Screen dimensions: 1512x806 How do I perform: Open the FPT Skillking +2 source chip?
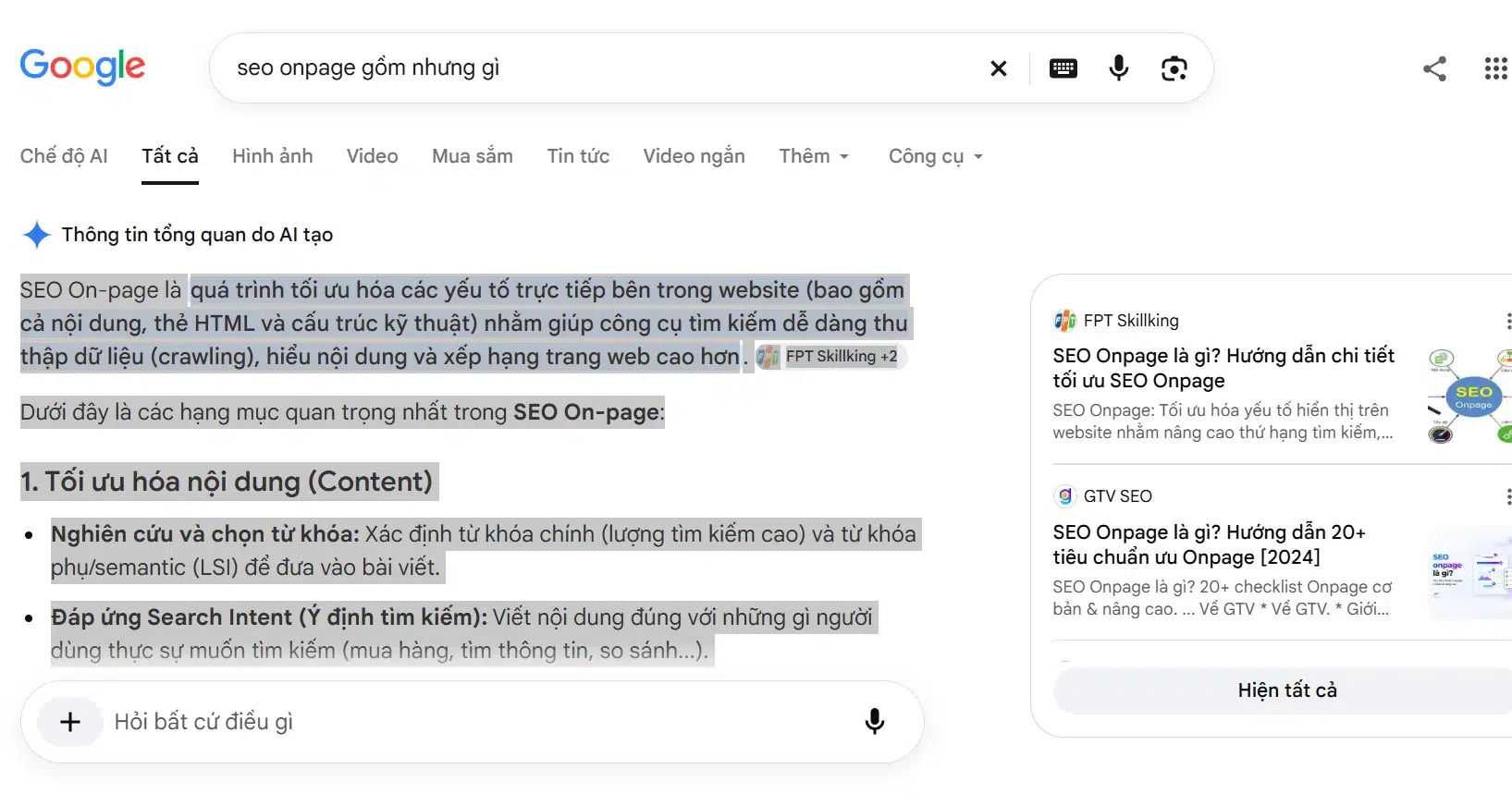pos(830,357)
